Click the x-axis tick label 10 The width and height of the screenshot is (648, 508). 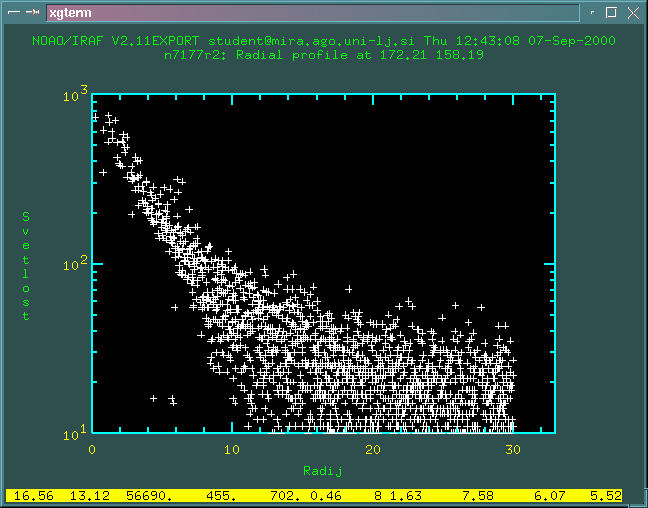pyautogui.click(x=232, y=450)
